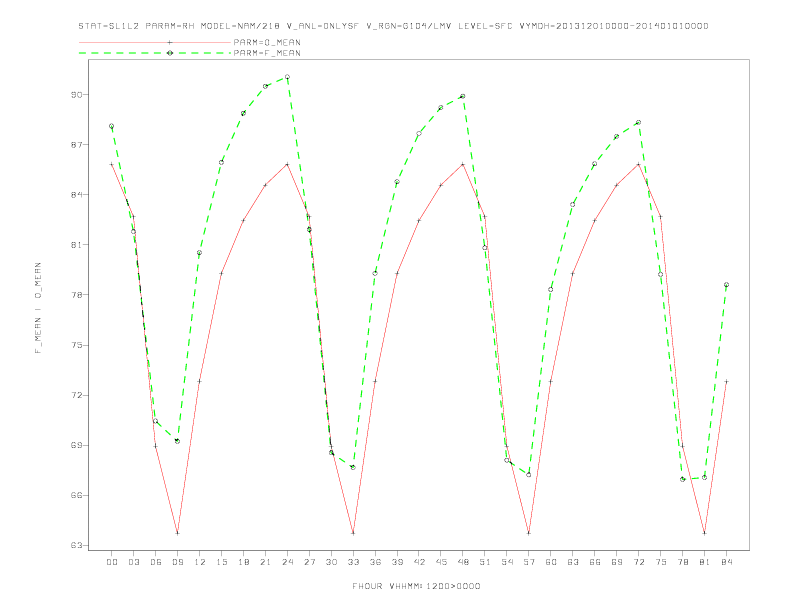Click the 72 value on the vertical axis

77,395
